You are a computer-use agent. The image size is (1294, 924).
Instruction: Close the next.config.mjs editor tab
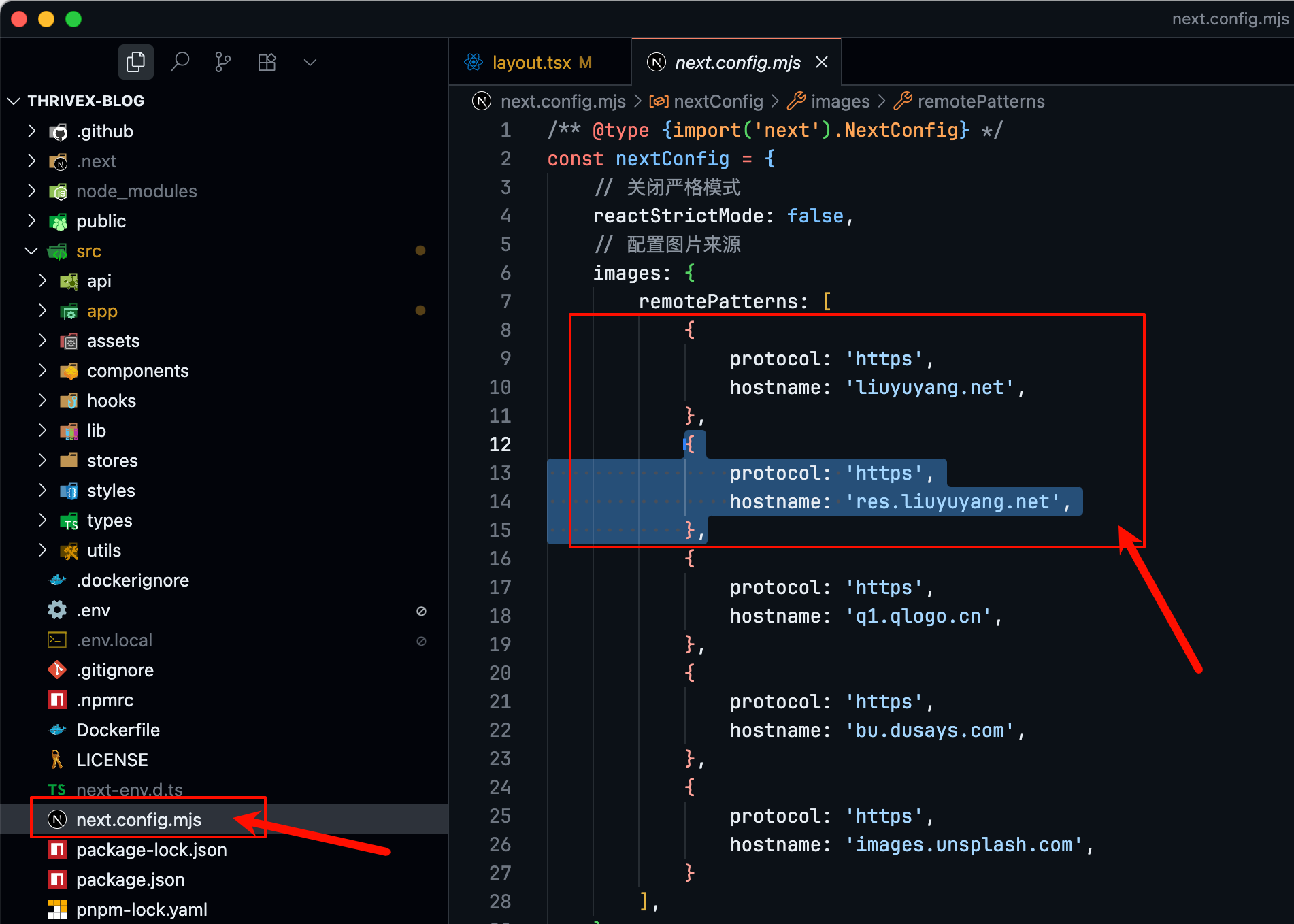pos(822,63)
